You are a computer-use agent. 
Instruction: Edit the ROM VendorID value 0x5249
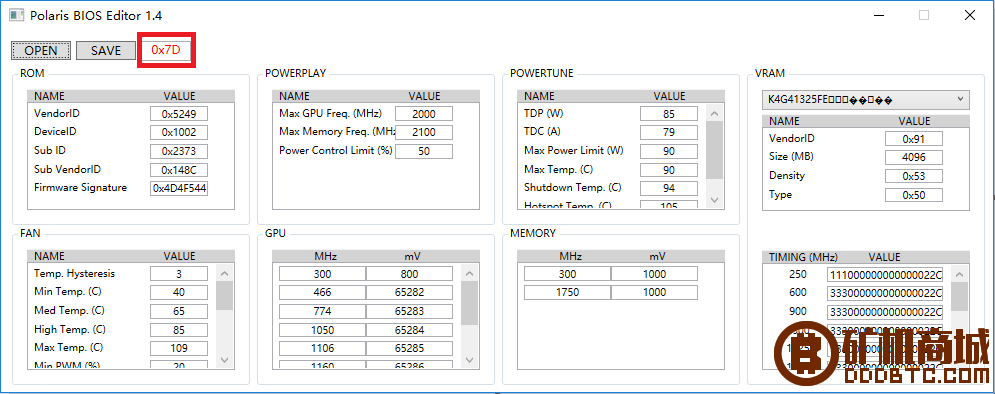(179, 114)
